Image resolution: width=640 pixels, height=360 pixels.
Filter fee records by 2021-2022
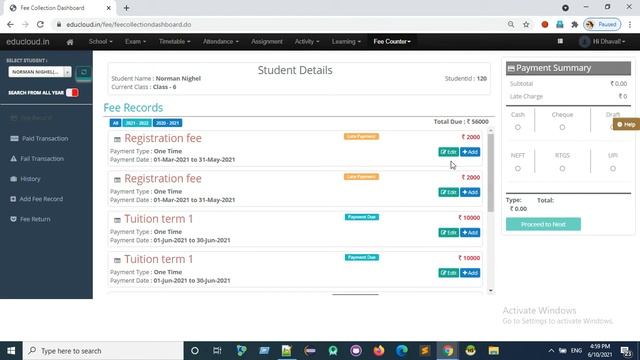pyautogui.click(x=137, y=123)
